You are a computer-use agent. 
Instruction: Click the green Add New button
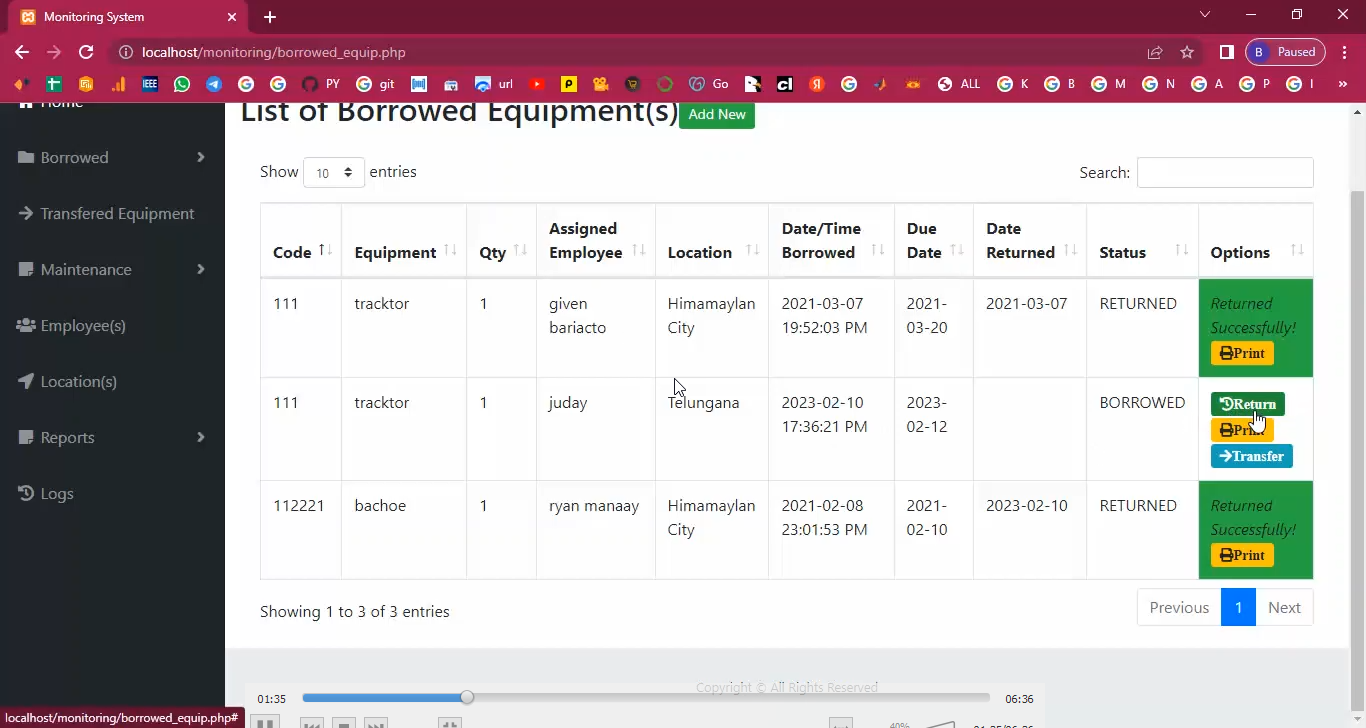(716, 114)
